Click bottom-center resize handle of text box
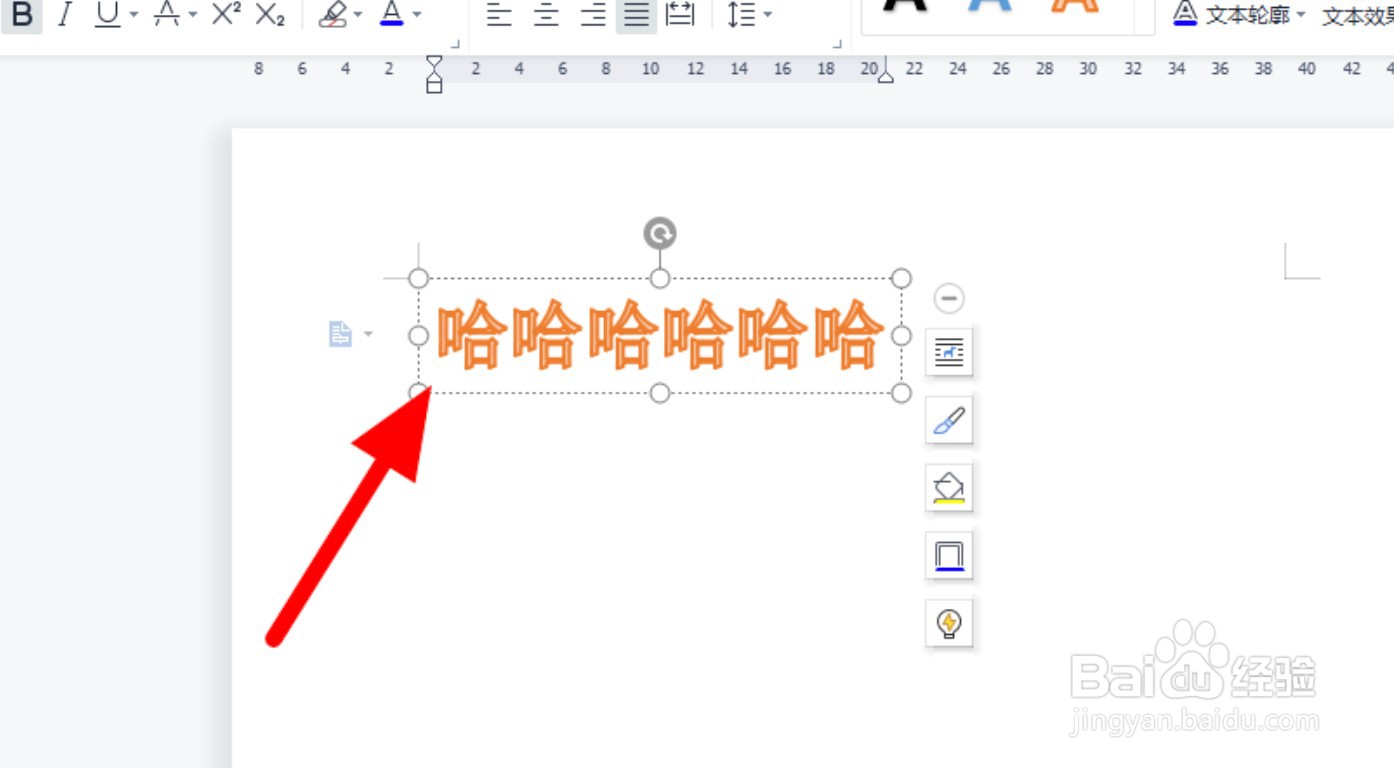 (x=660, y=393)
